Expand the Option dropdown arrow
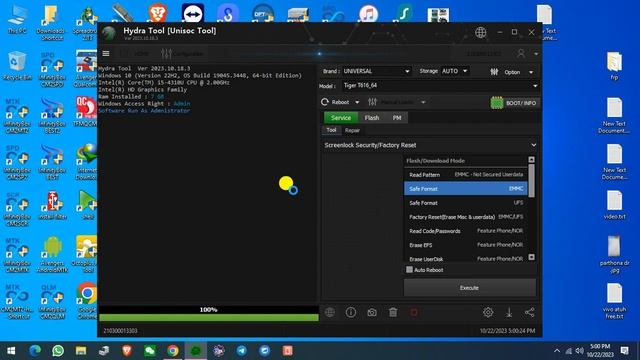This screenshot has width=640, height=360. click(x=531, y=72)
